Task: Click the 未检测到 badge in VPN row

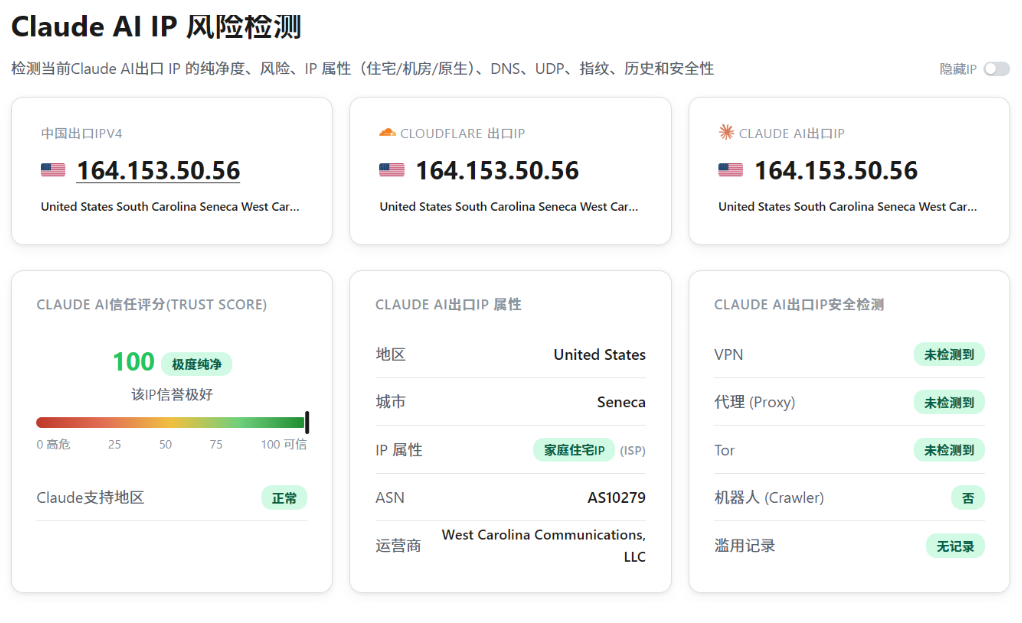Action: [949, 355]
